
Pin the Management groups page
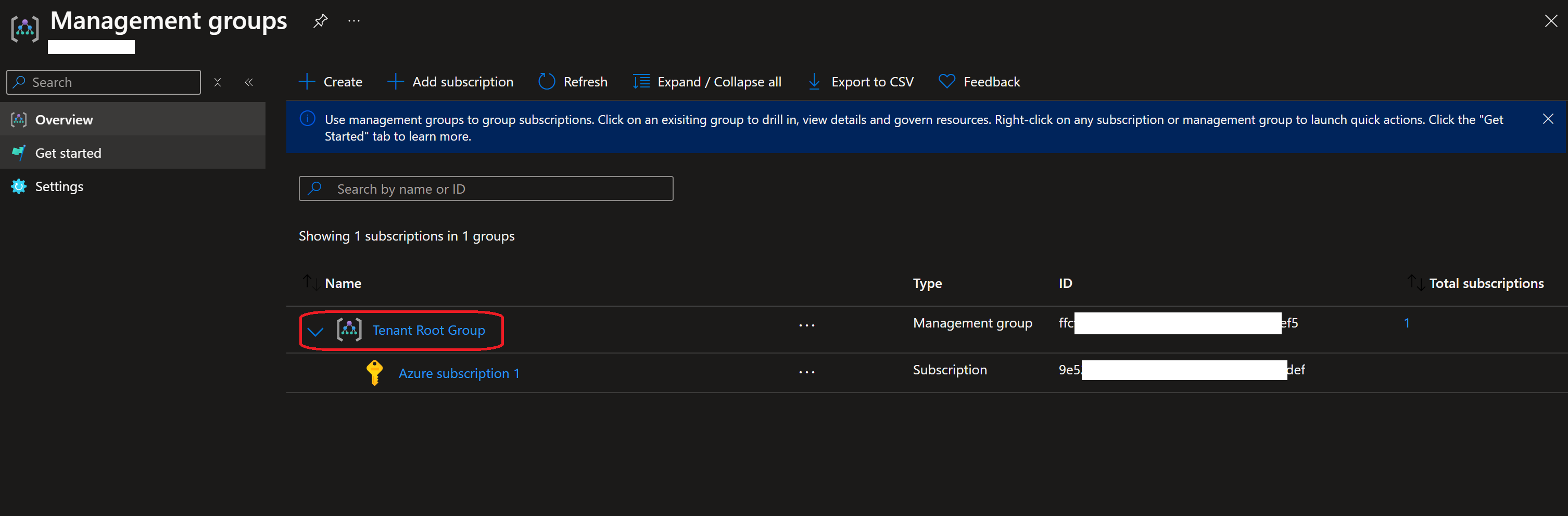[320, 21]
